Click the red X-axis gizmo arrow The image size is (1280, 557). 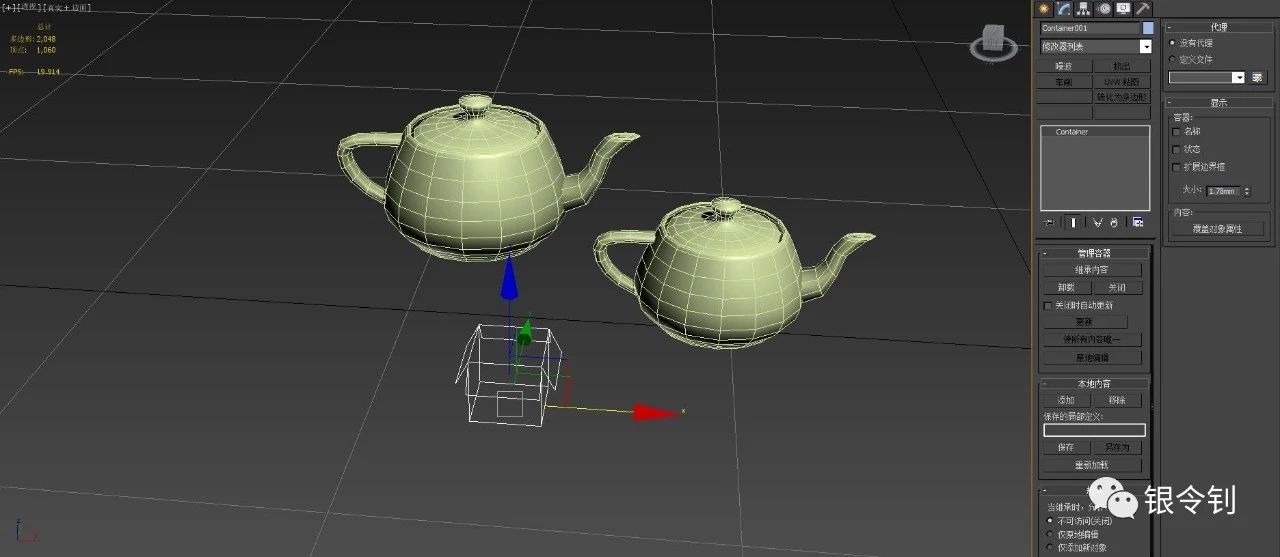pyautogui.click(x=656, y=412)
